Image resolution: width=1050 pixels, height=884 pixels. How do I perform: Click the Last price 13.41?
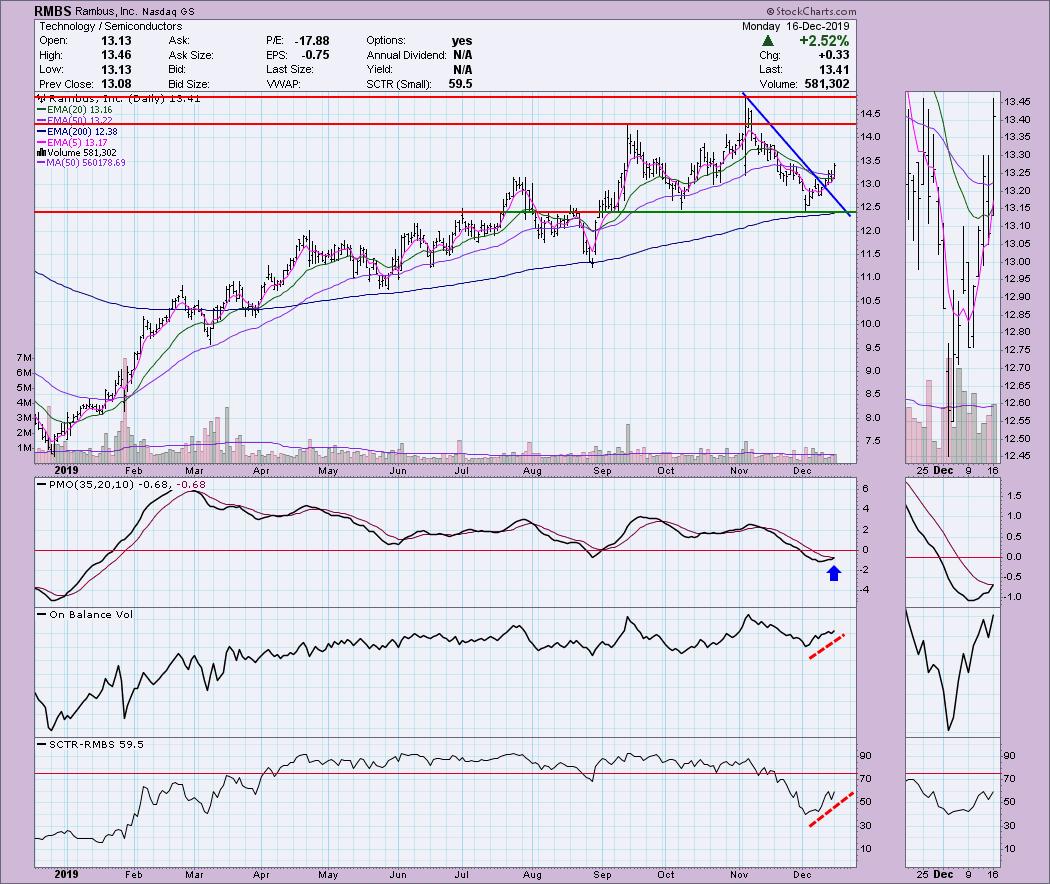[834, 69]
